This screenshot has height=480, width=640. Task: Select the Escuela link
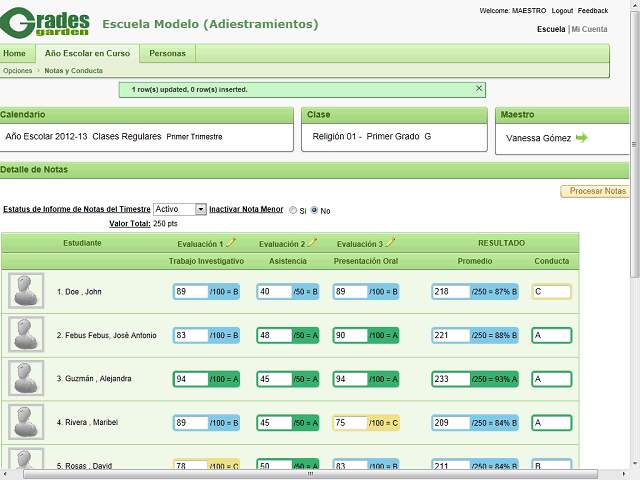pos(551,29)
